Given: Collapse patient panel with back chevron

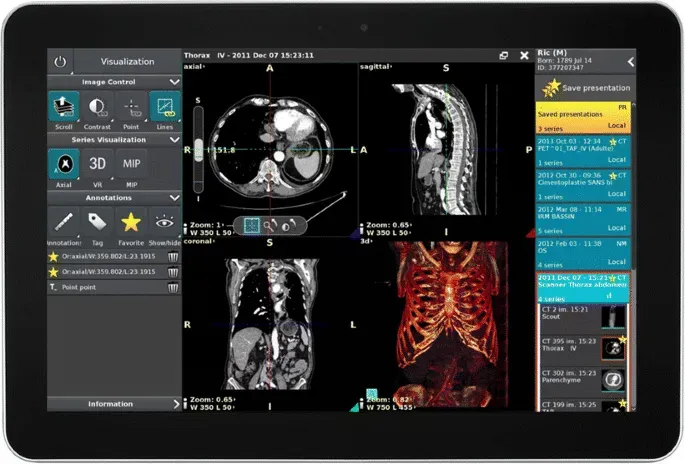Looking at the screenshot, I should [630, 62].
